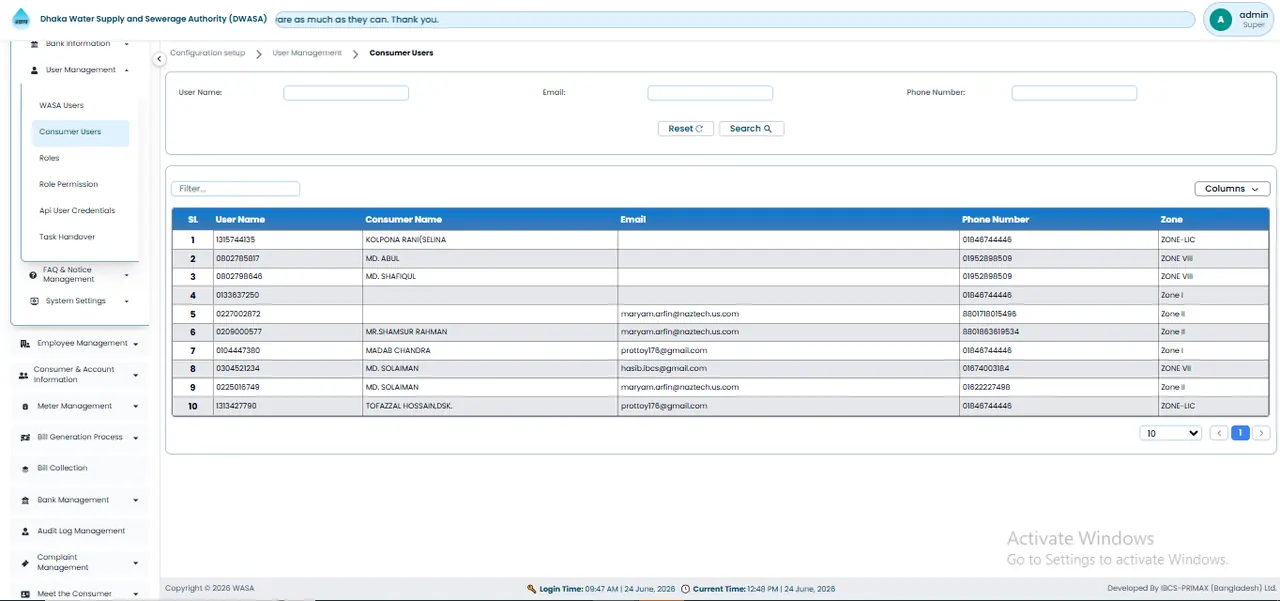Expand Consumer & Account Information arrow
1280x601 pixels.
(x=135, y=375)
